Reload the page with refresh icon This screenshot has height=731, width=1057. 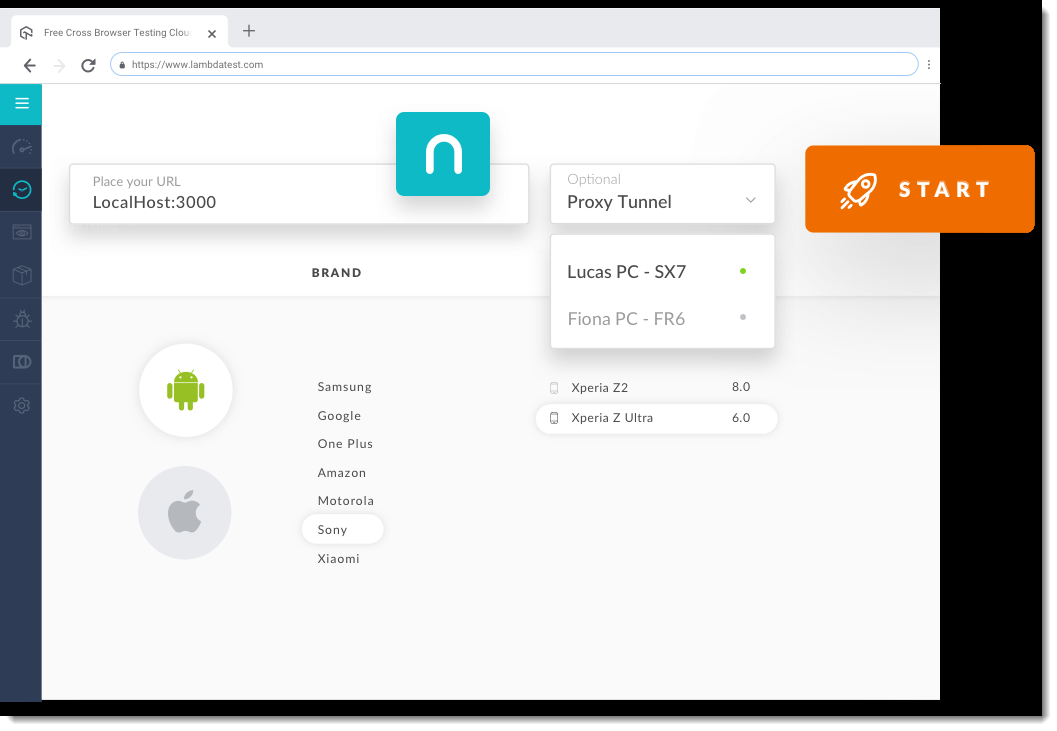(x=88, y=65)
